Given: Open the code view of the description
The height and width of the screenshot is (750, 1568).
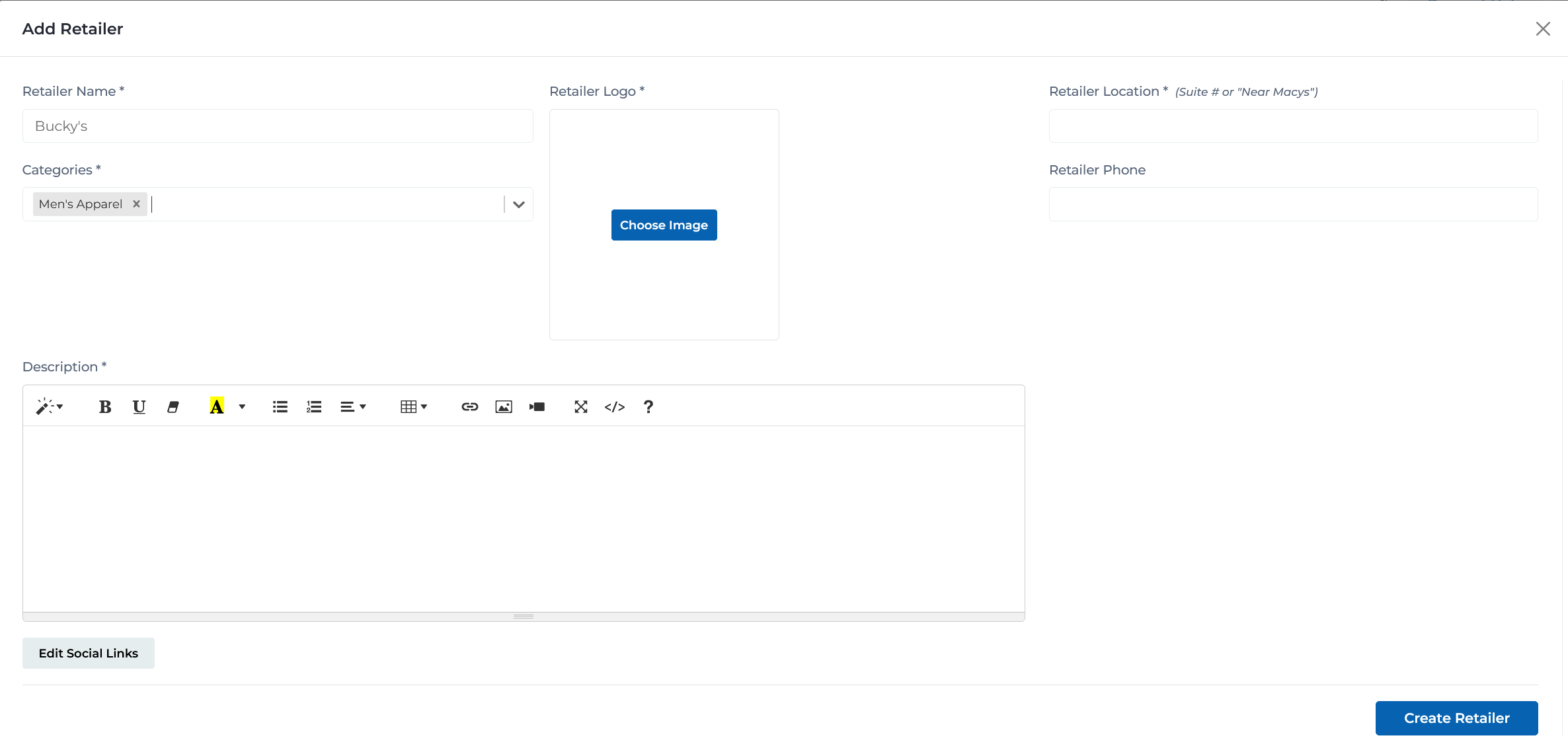Looking at the screenshot, I should point(614,406).
